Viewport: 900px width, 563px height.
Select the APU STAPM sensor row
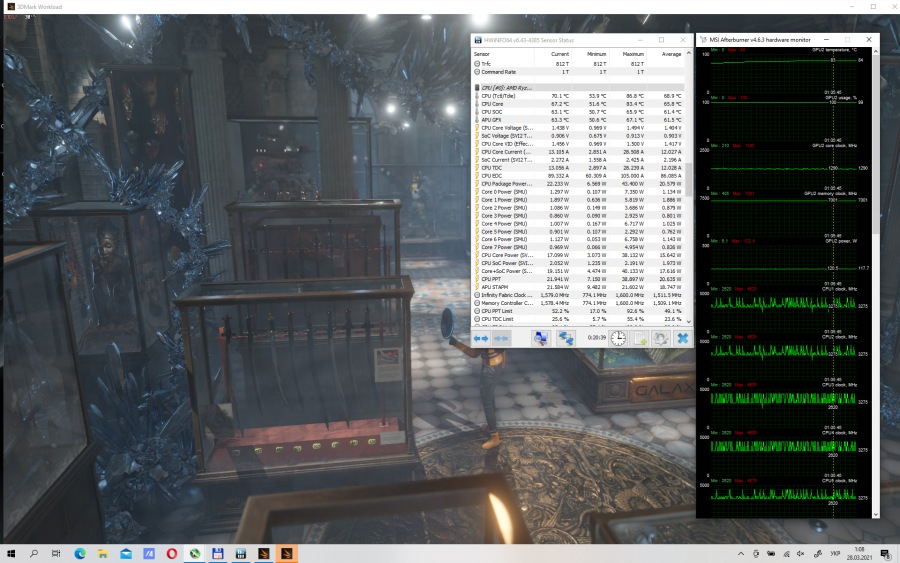tap(578, 287)
